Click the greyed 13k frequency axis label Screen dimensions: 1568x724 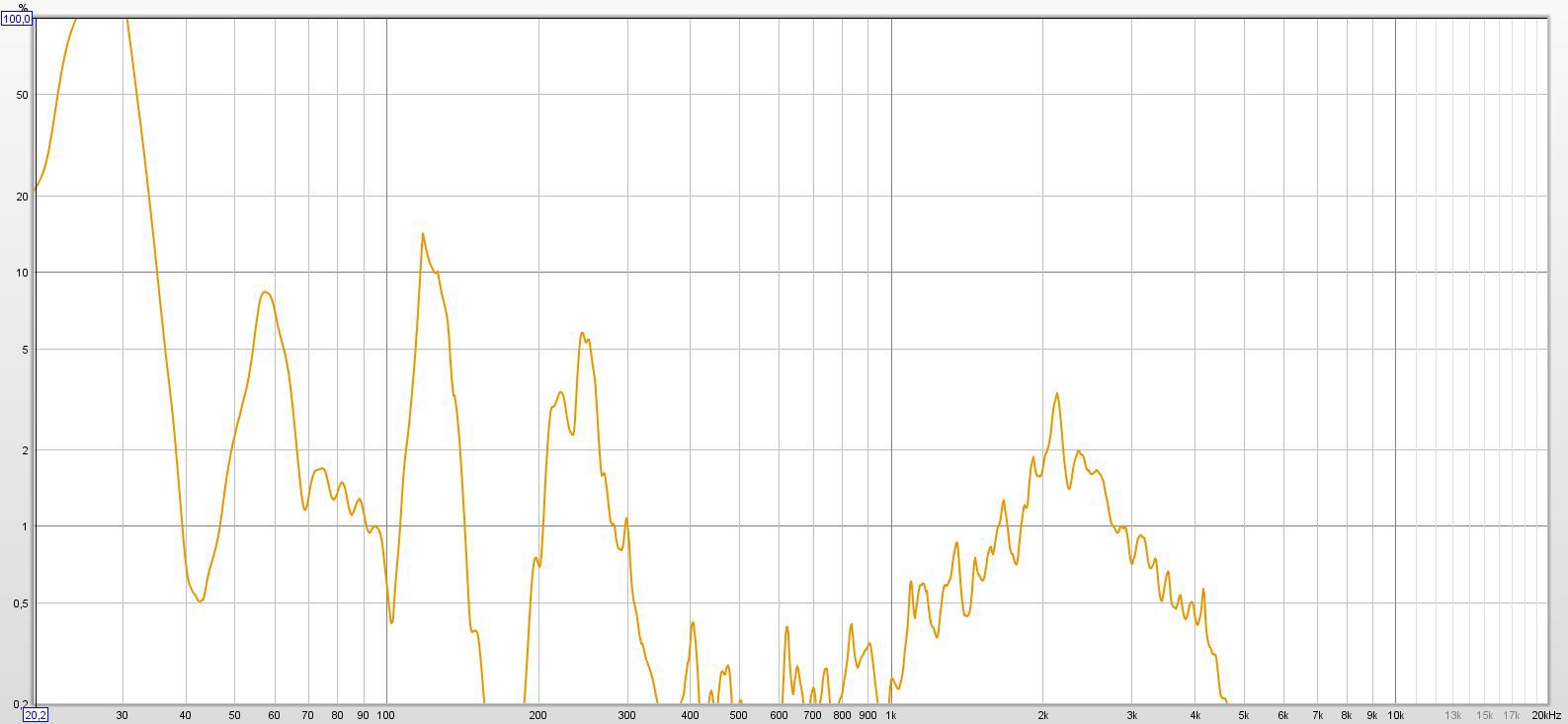(1453, 715)
